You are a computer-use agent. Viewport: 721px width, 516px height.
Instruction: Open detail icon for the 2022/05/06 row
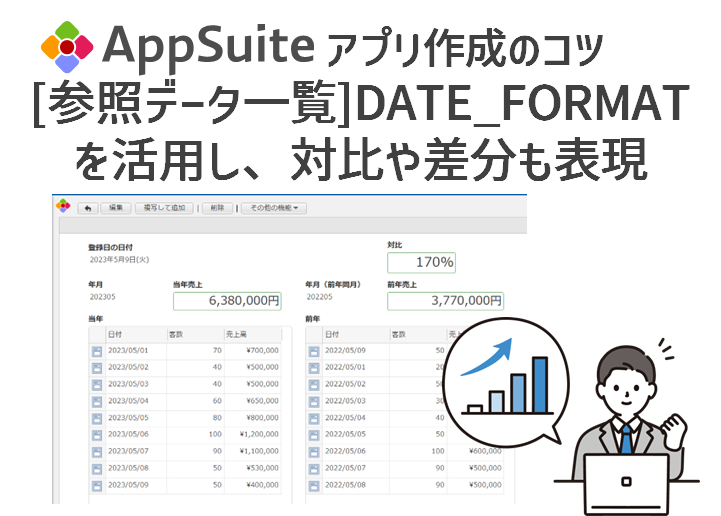[x=314, y=452]
